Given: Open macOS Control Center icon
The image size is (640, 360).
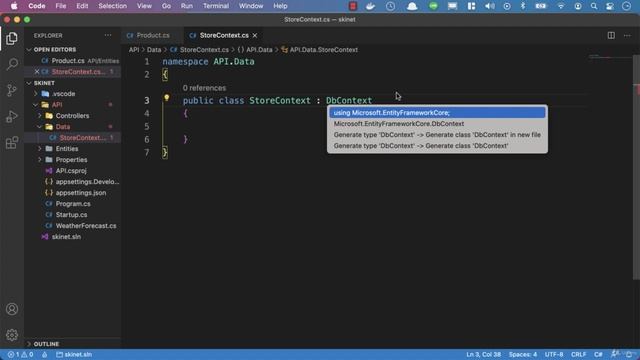Looking at the screenshot, I should [610, 6].
